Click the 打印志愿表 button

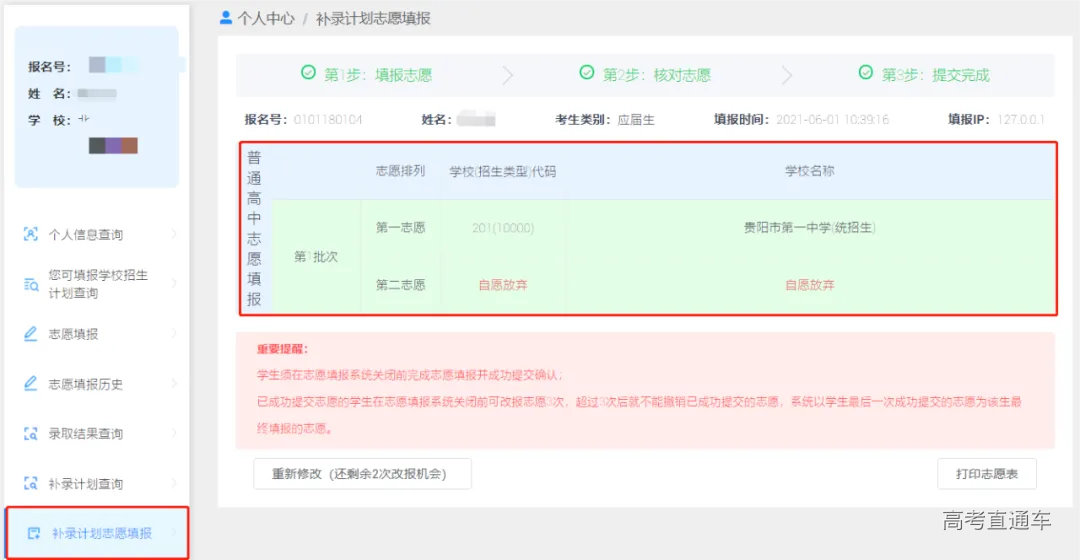tap(986, 474)
